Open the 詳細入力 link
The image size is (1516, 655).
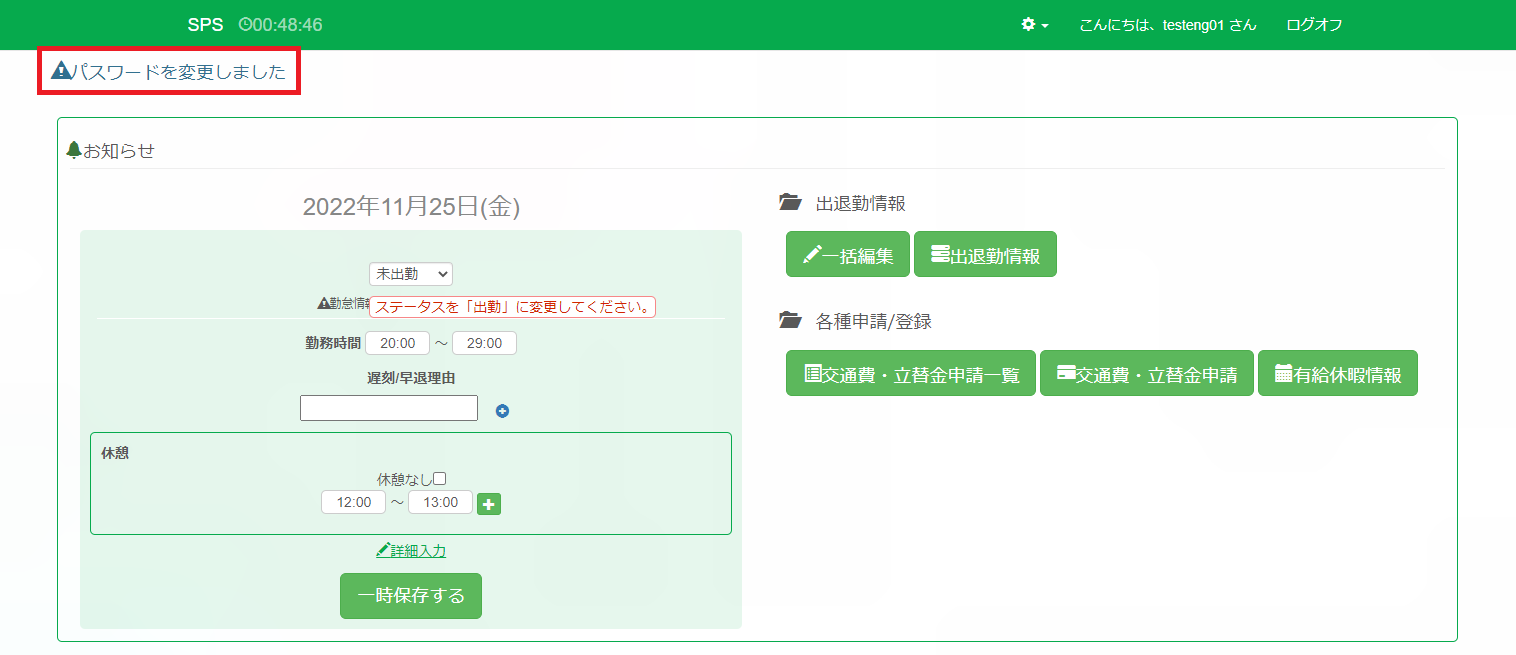click(411, 551)
